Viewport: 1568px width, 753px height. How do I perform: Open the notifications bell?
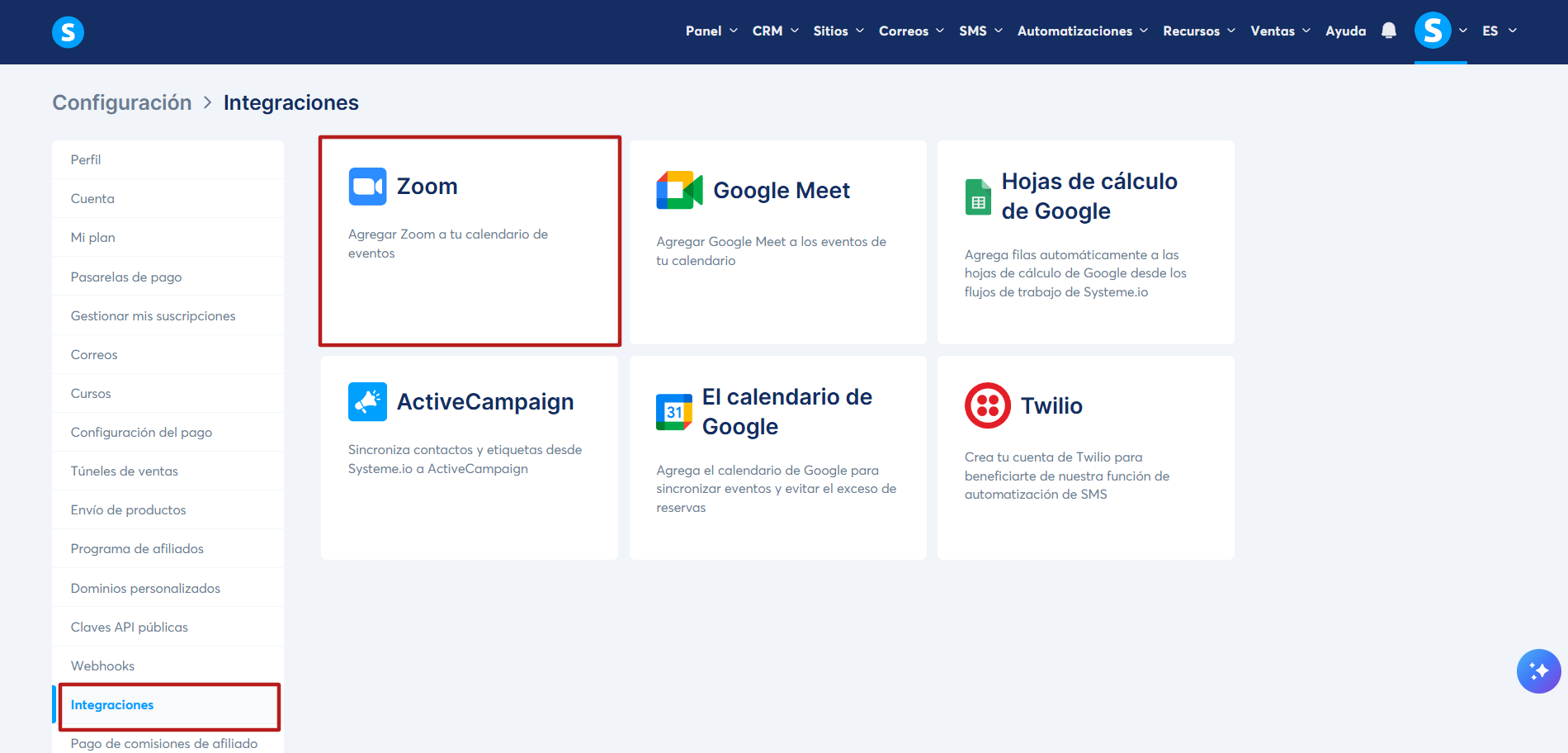1389,31
